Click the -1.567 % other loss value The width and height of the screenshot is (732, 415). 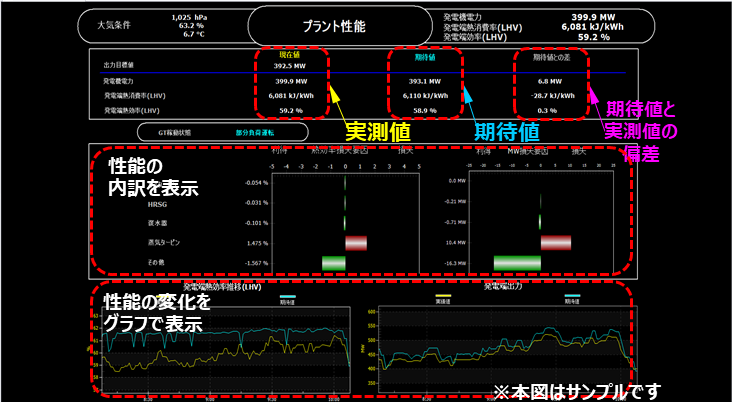click(257, 263)
